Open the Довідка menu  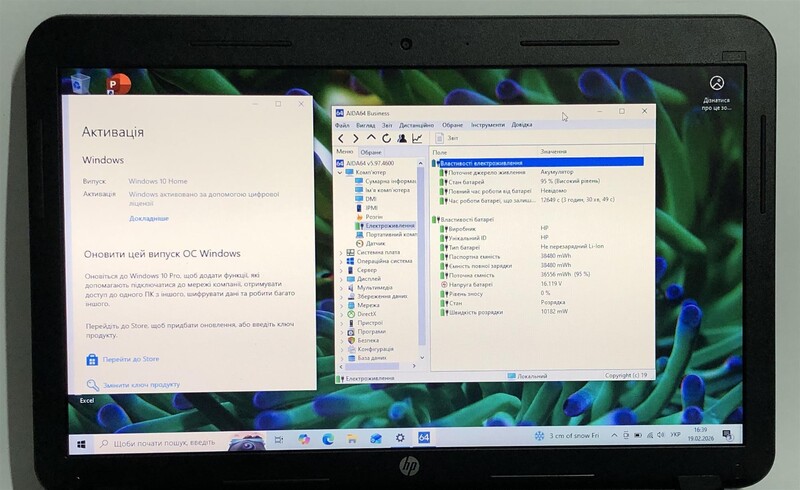522,125
